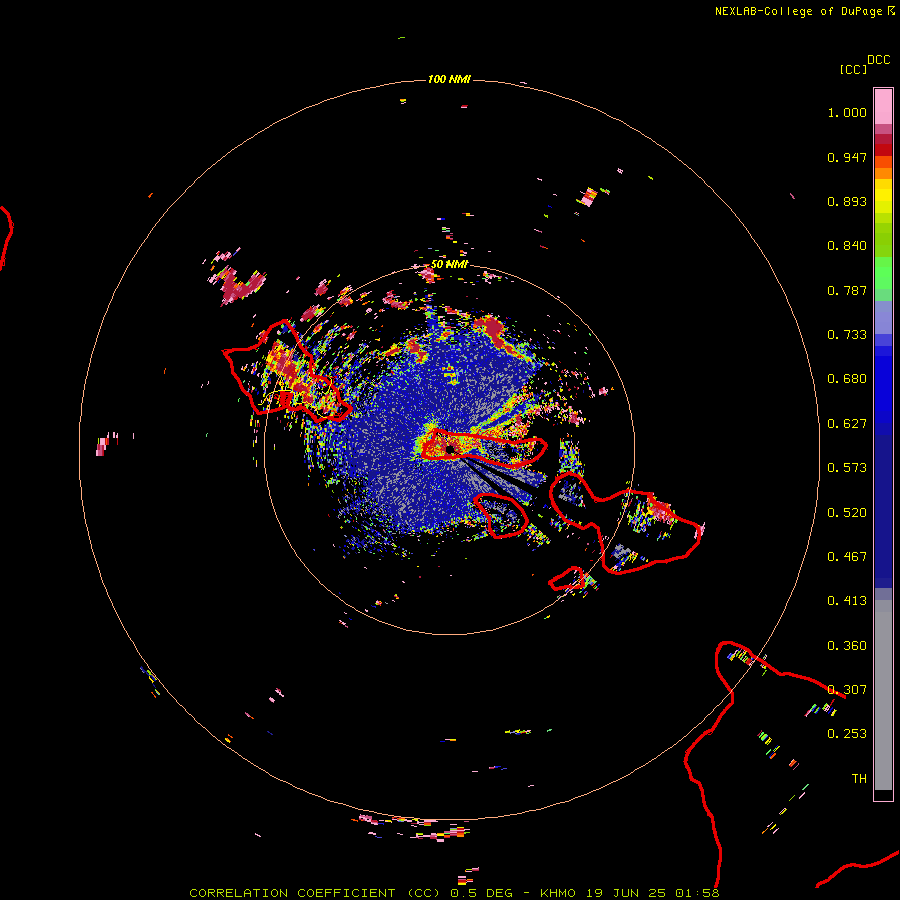Click the 0.253 color scale value
The width and height of the screenshot is (900, 900).
847,734
